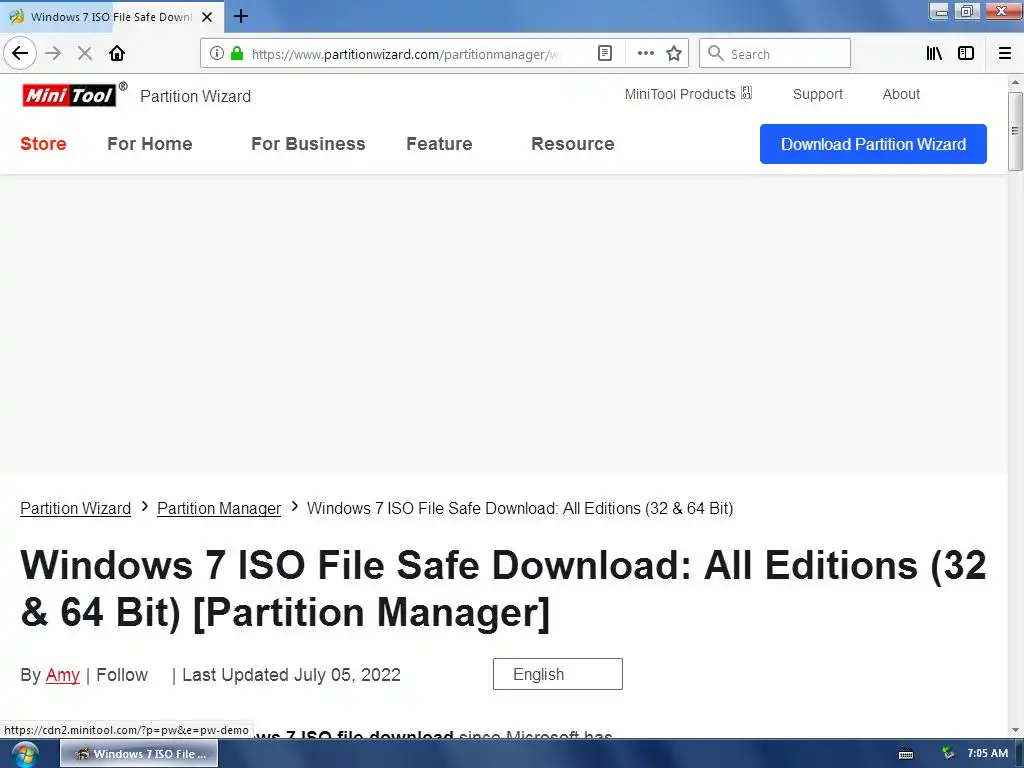Click the keyboard icon in system tray
Image resolution: width=1024 pixels, height=768 pixels.
coord(906,754)
